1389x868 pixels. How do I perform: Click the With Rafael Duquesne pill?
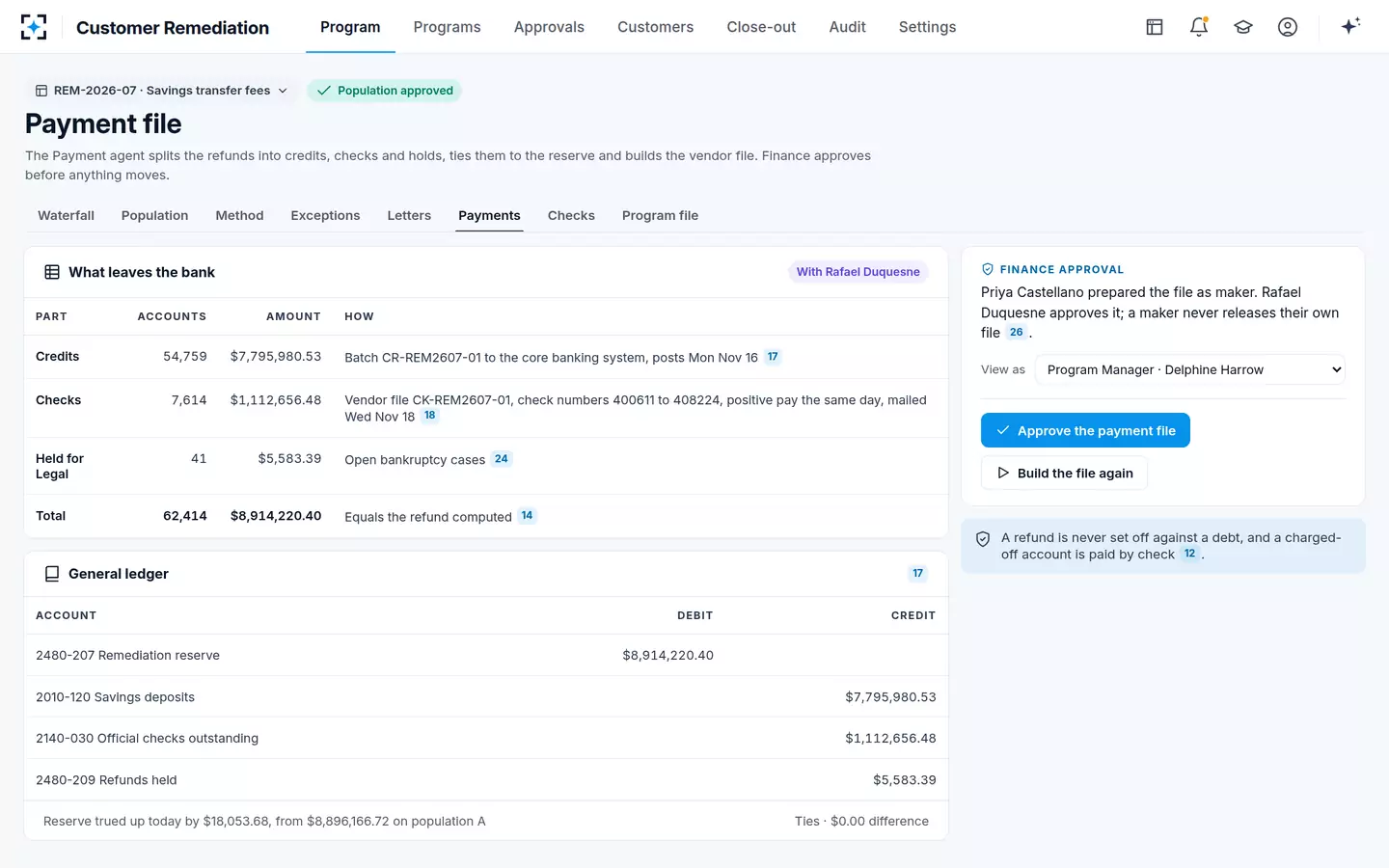(858, 272)
